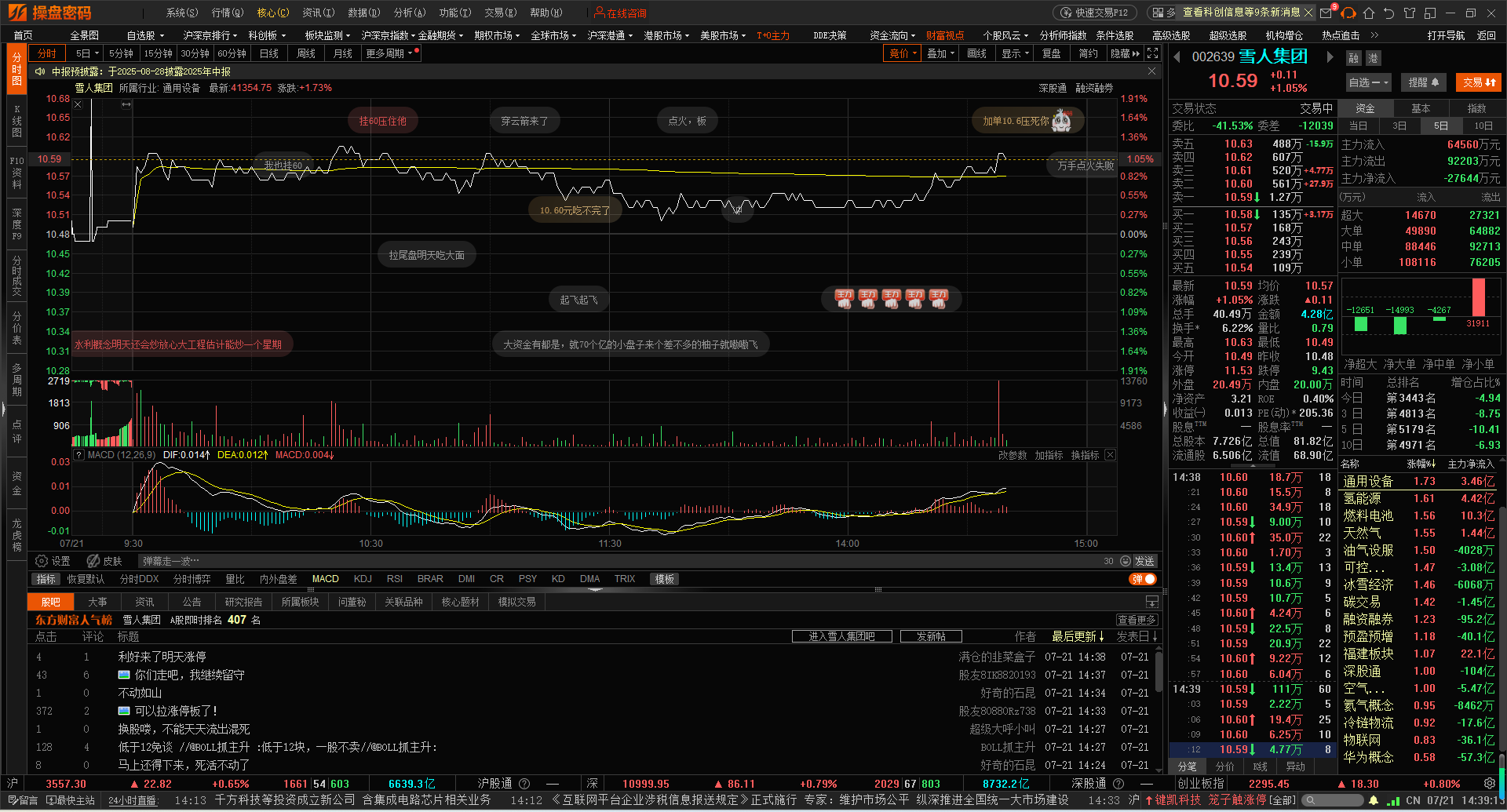This screenshot has height=812, width=1507.
Task: Click the 发新帖 new post button
Action: tap(931, 636)
